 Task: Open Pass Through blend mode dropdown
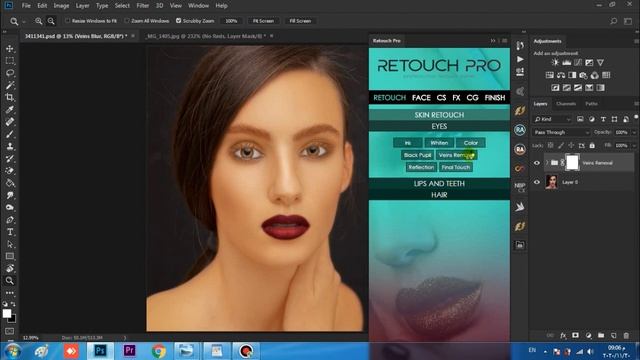coord(561,132)
